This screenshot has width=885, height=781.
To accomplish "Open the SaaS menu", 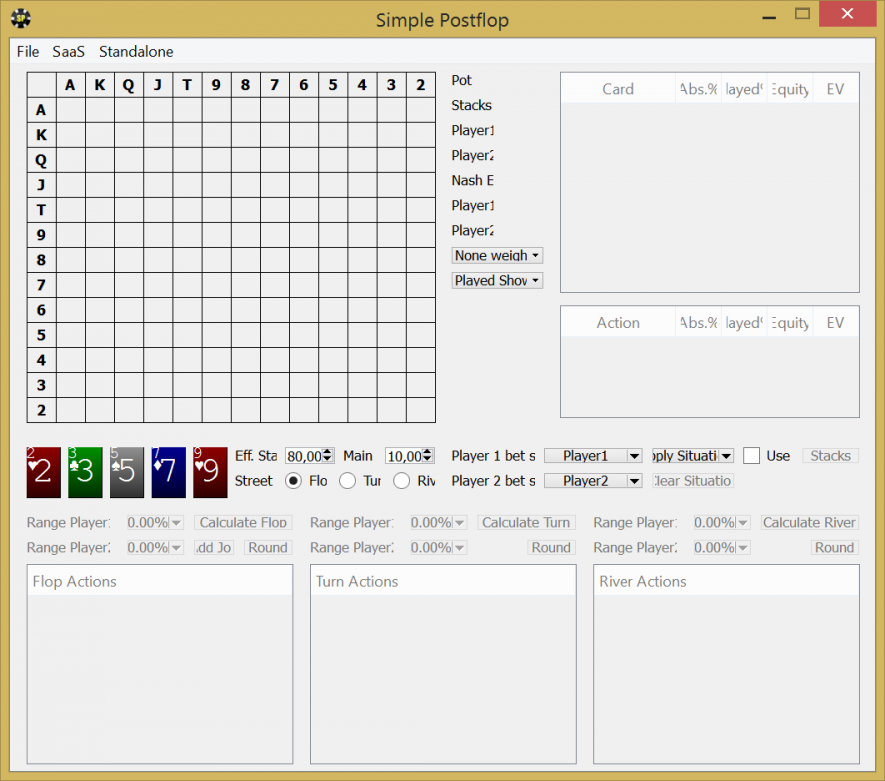I will [68, 51].
